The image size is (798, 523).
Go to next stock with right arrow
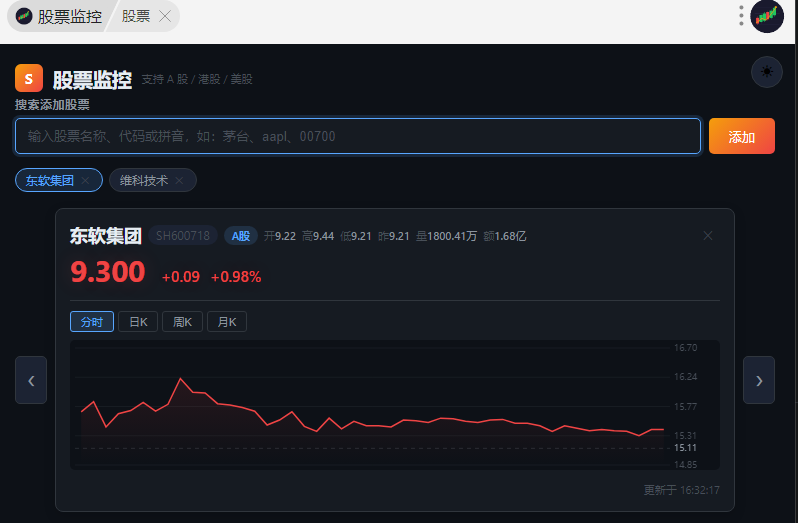(x=759, y=380)
